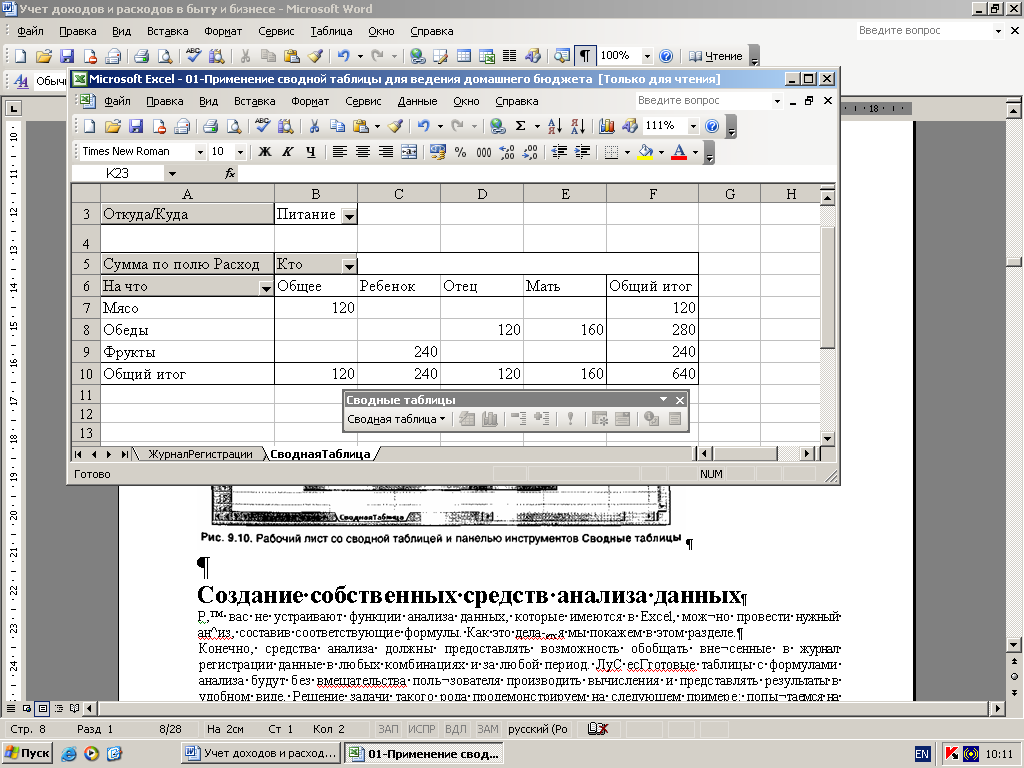The height and width of the screenshot is (768, 1024).
Task: Click the Copy icon in Excel toolbar
Action: coord(337,126)
